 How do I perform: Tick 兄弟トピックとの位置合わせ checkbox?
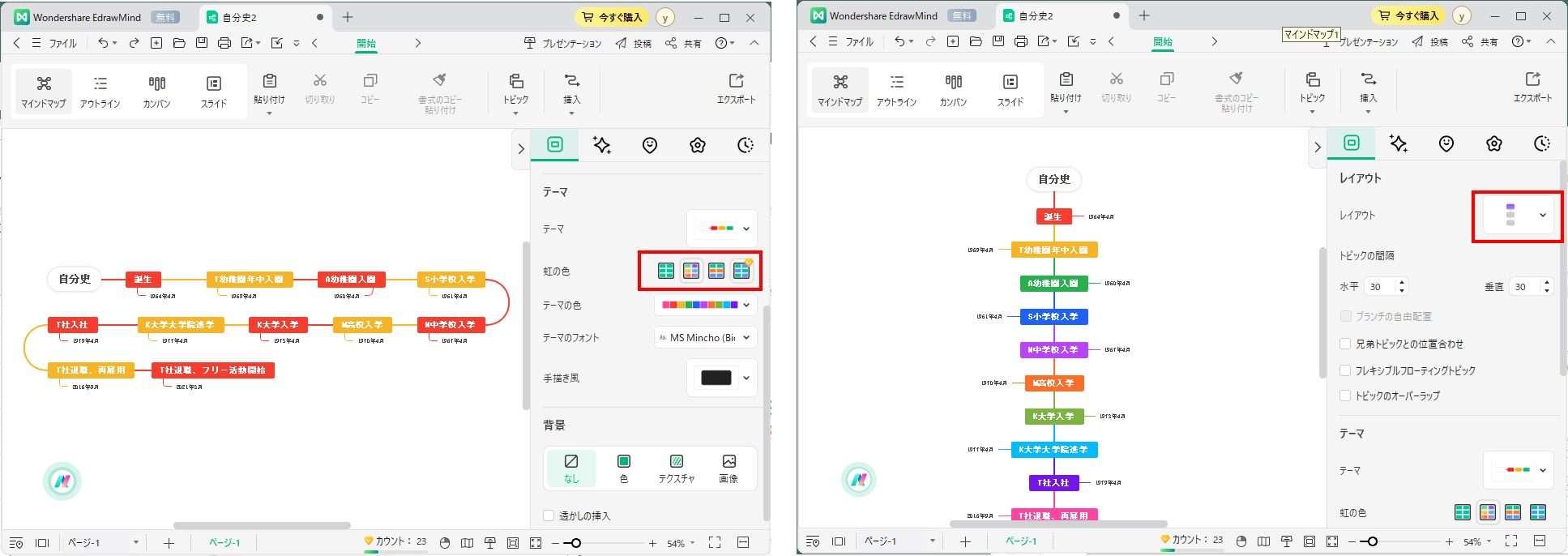pos(1345,344)
